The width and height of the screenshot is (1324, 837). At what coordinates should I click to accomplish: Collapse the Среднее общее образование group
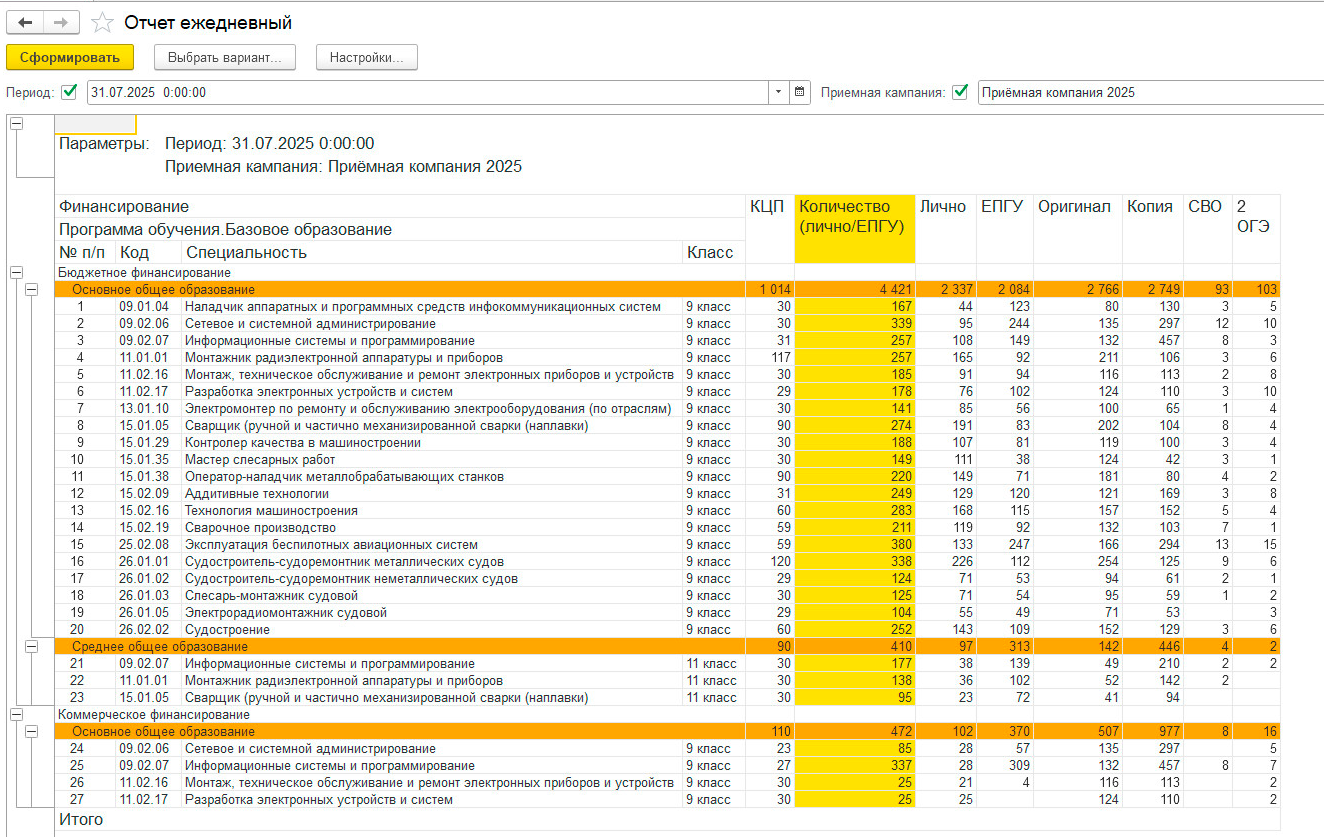click(x=32, y=647)
